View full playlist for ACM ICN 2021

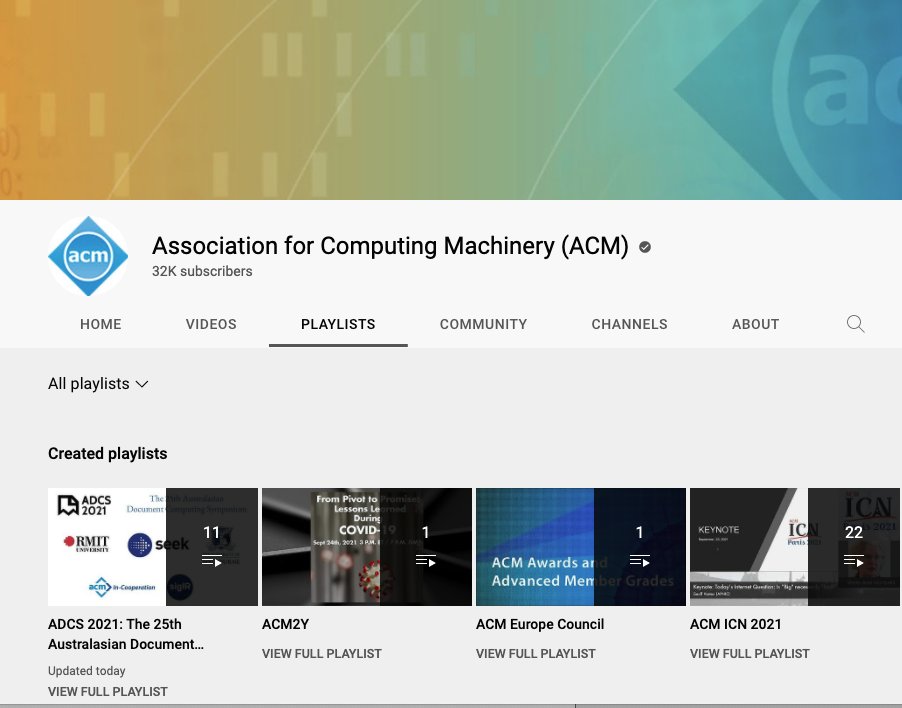coord(750,653)
